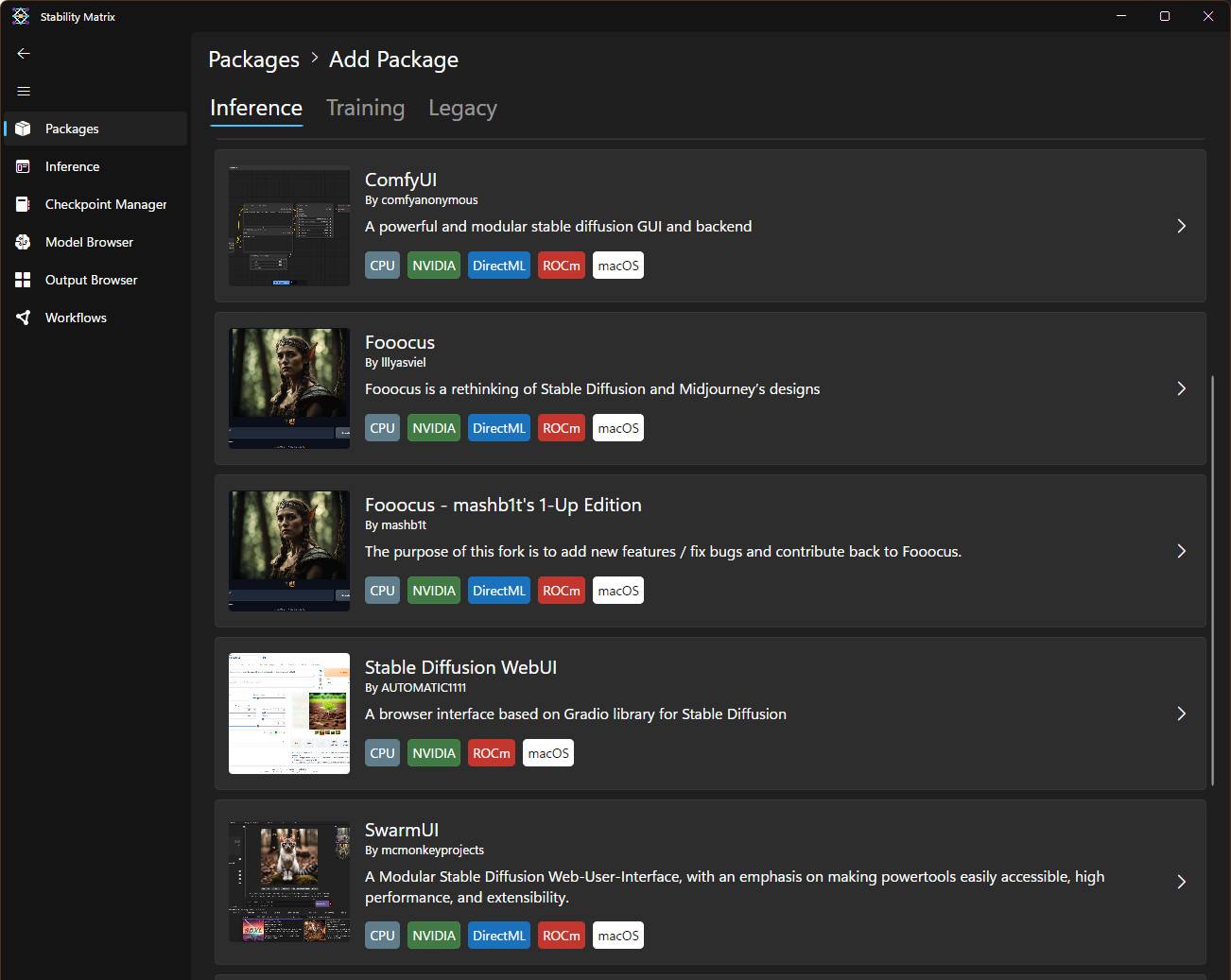Screen dimensions: 1231x980
Task: Expand the Fooocus by lllyasviel chevron
Action: (1182, 388)
